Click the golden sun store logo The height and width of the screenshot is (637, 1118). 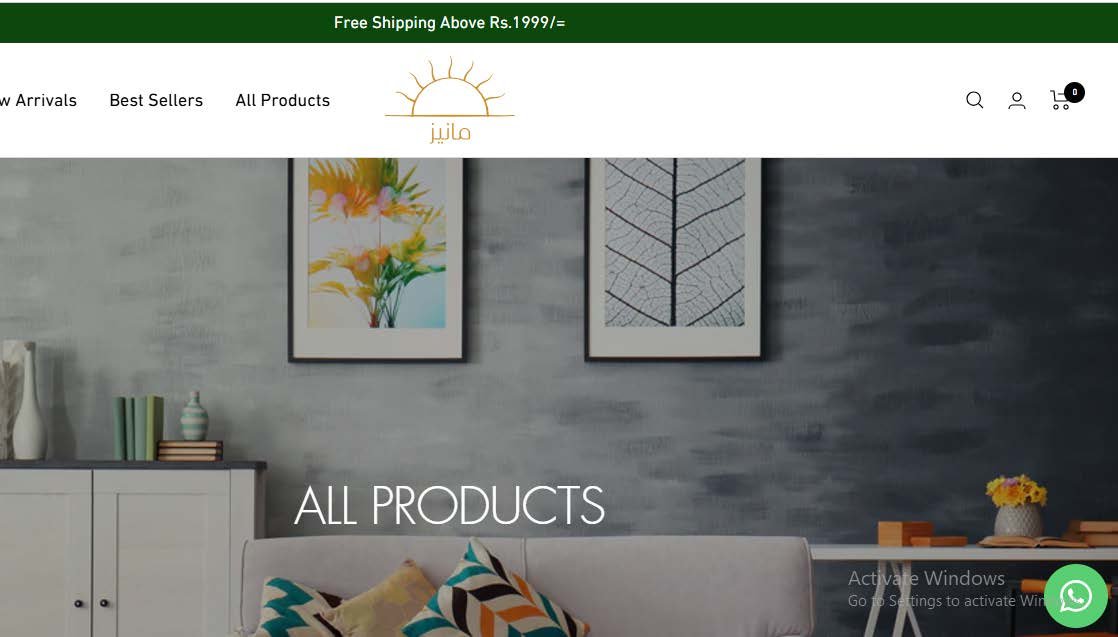point(449,87)
